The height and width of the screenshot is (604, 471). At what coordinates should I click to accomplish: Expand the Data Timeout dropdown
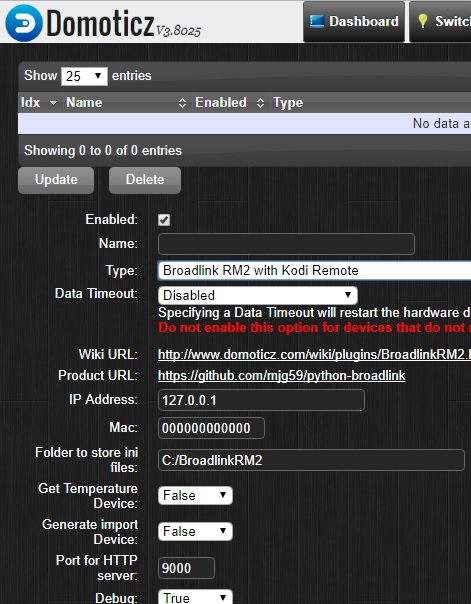[258, 295]
